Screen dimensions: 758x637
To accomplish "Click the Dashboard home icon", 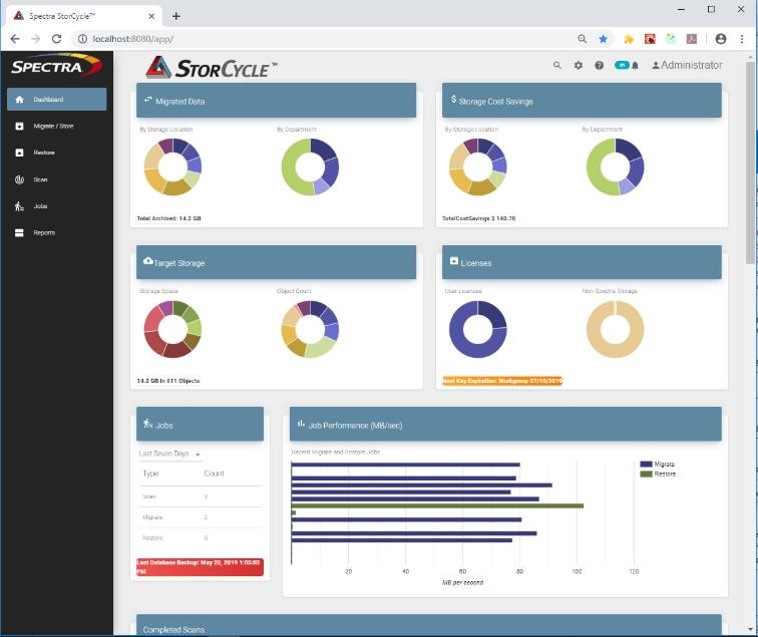I will 19,99.
